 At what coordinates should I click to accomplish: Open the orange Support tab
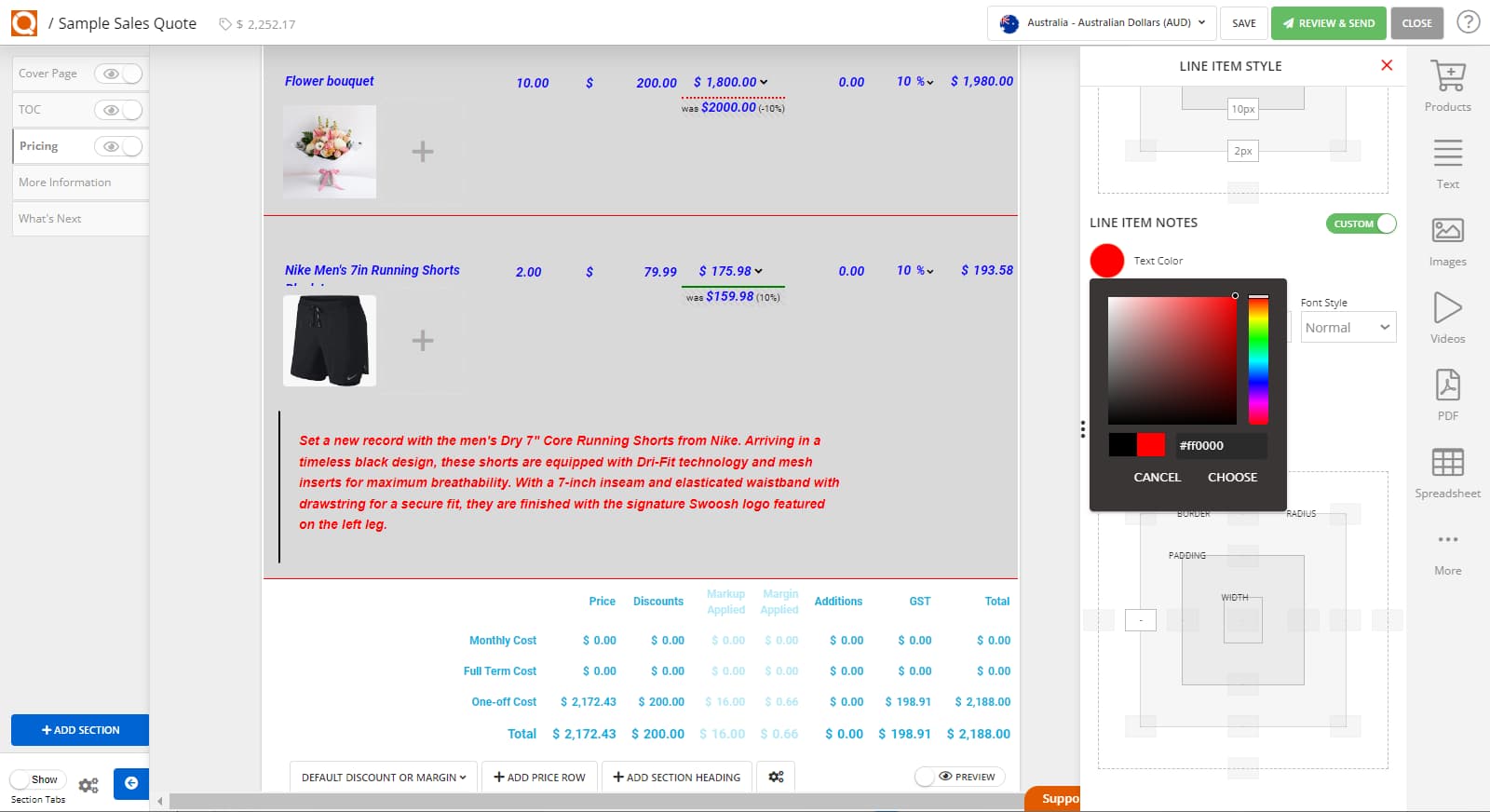[1053, 799]
